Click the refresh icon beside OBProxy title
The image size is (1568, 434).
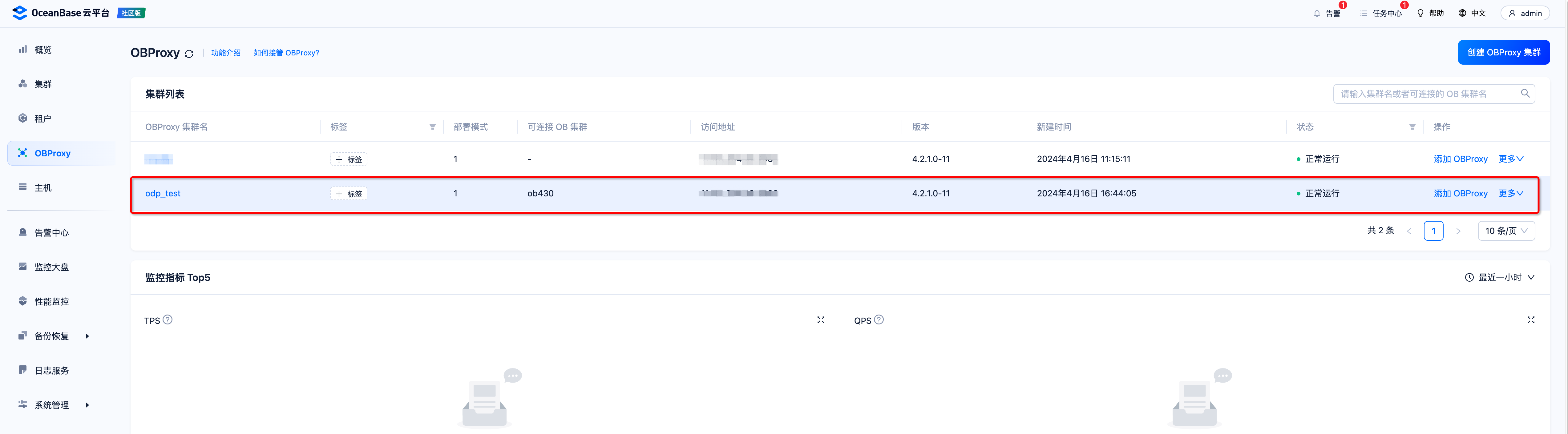(189, 54)
